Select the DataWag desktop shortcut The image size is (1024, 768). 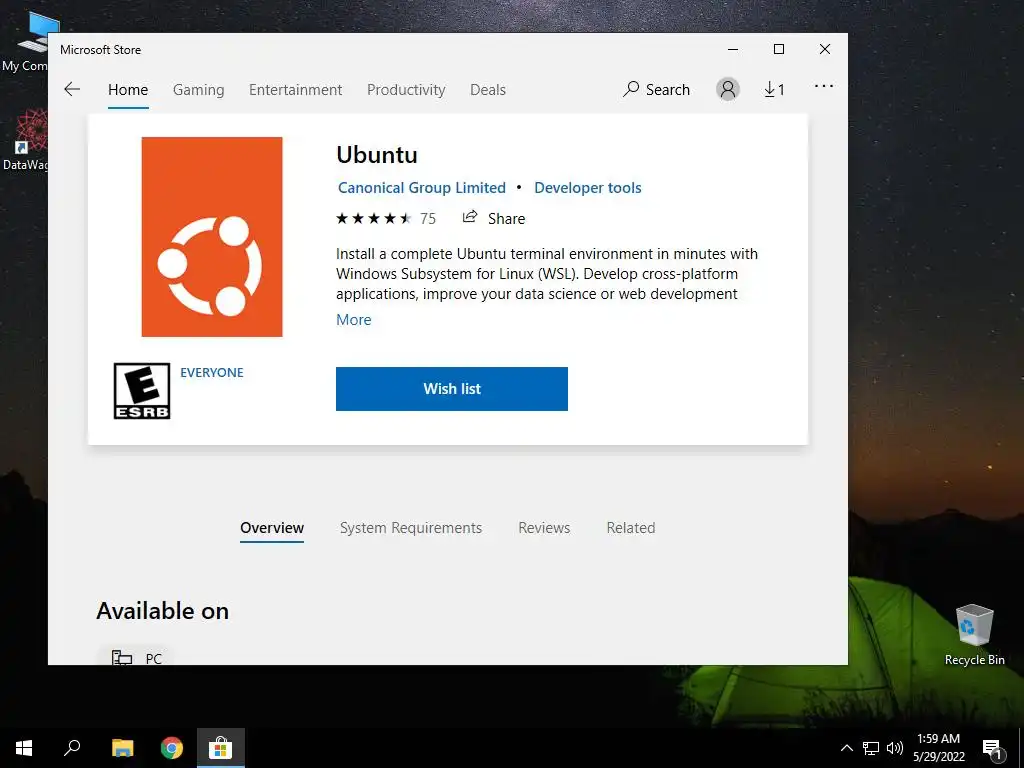25,140
